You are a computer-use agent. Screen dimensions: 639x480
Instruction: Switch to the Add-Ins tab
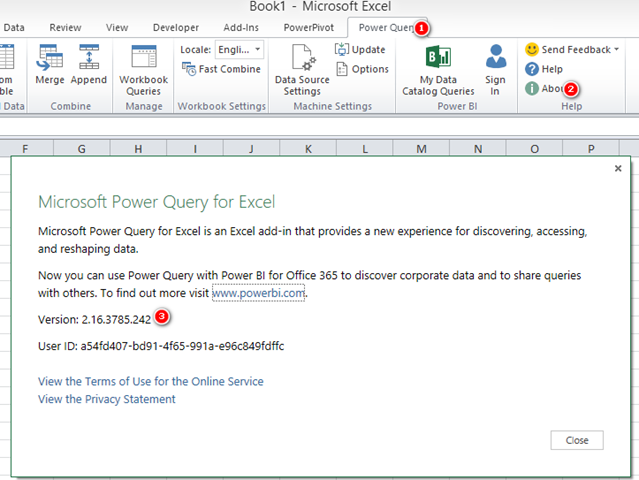click(x=241, y=28)
